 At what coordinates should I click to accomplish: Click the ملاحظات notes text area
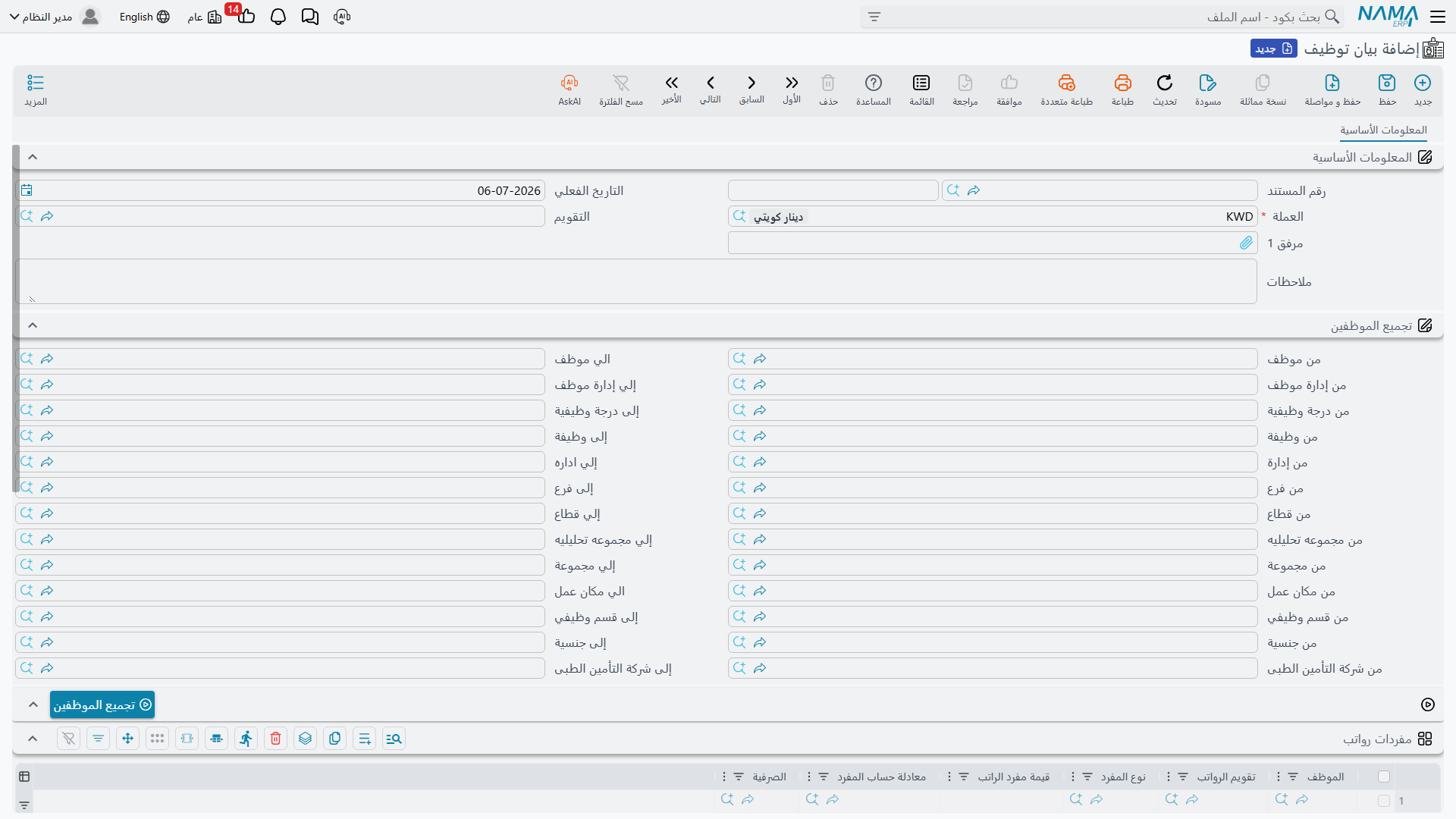[x=637, y=281]
